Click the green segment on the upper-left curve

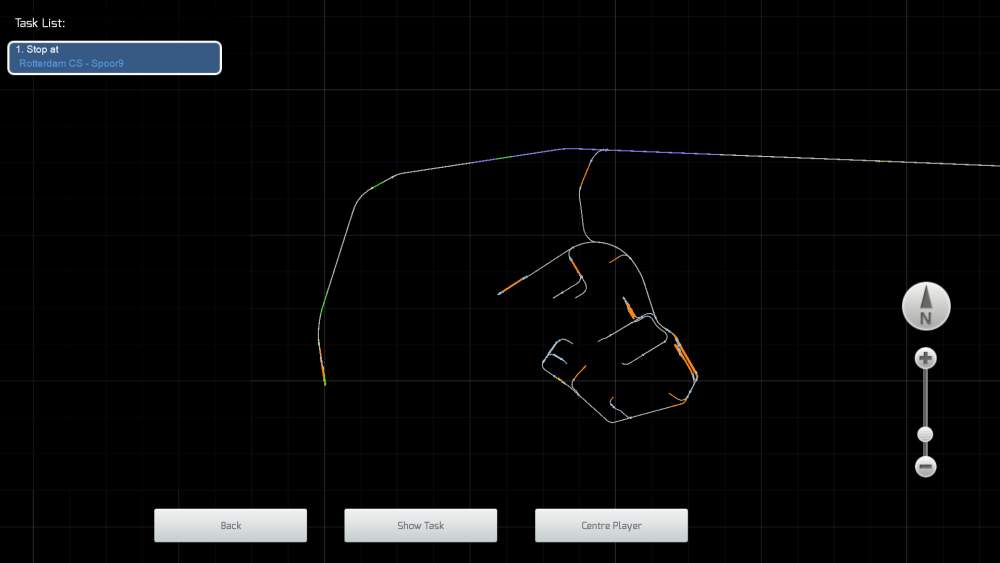point(374,186)
